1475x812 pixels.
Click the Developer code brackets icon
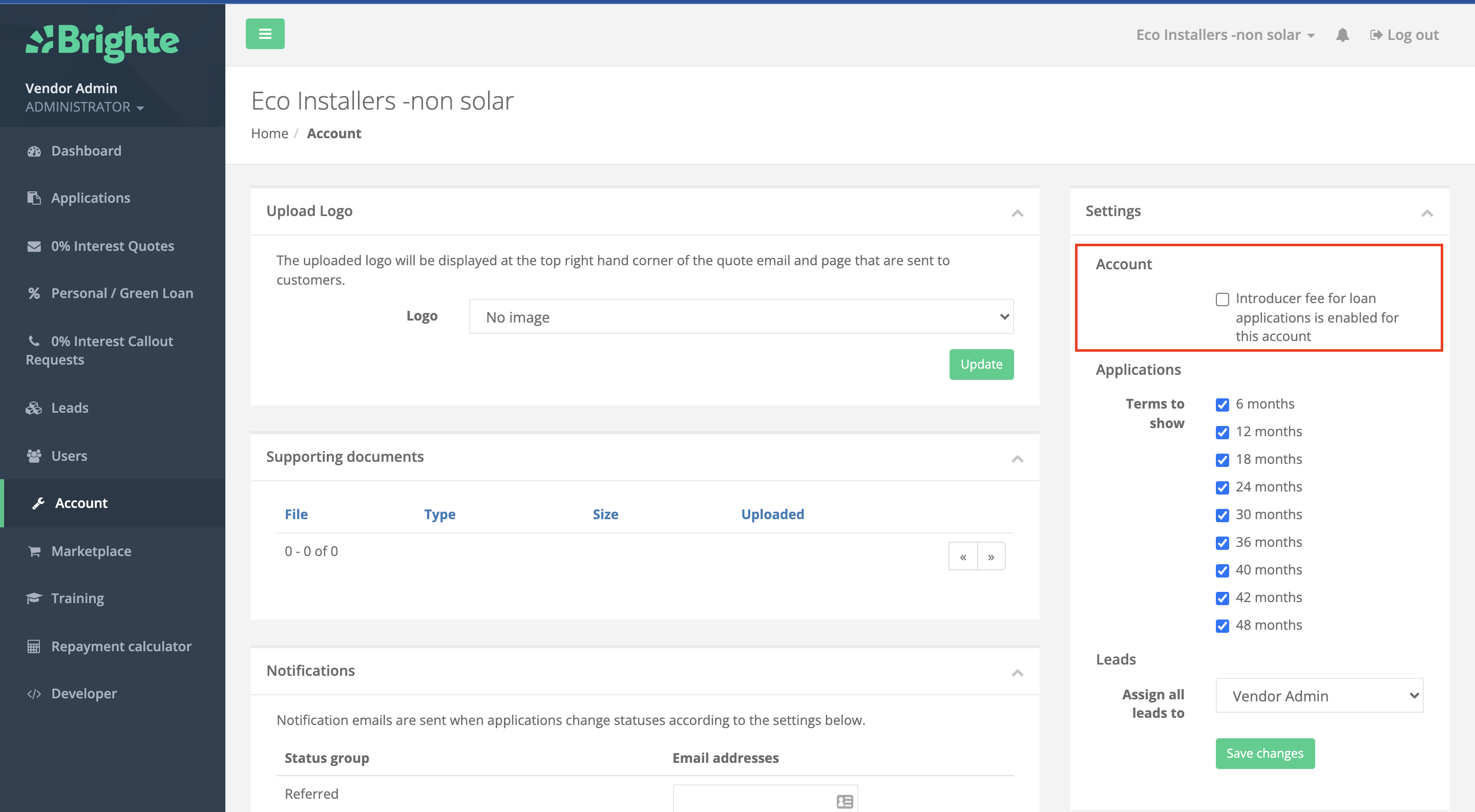coord(34,694)
